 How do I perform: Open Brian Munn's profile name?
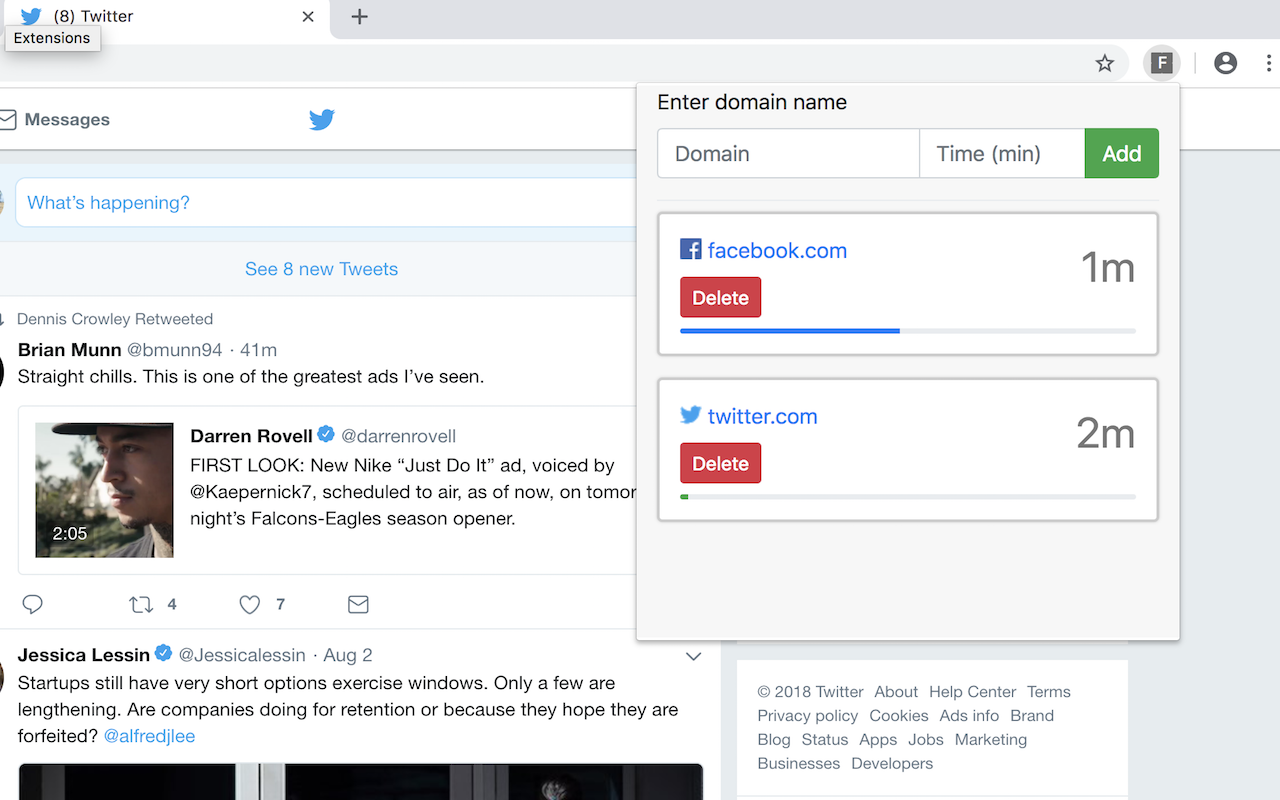pyautogui.click(x=70, y=350)
